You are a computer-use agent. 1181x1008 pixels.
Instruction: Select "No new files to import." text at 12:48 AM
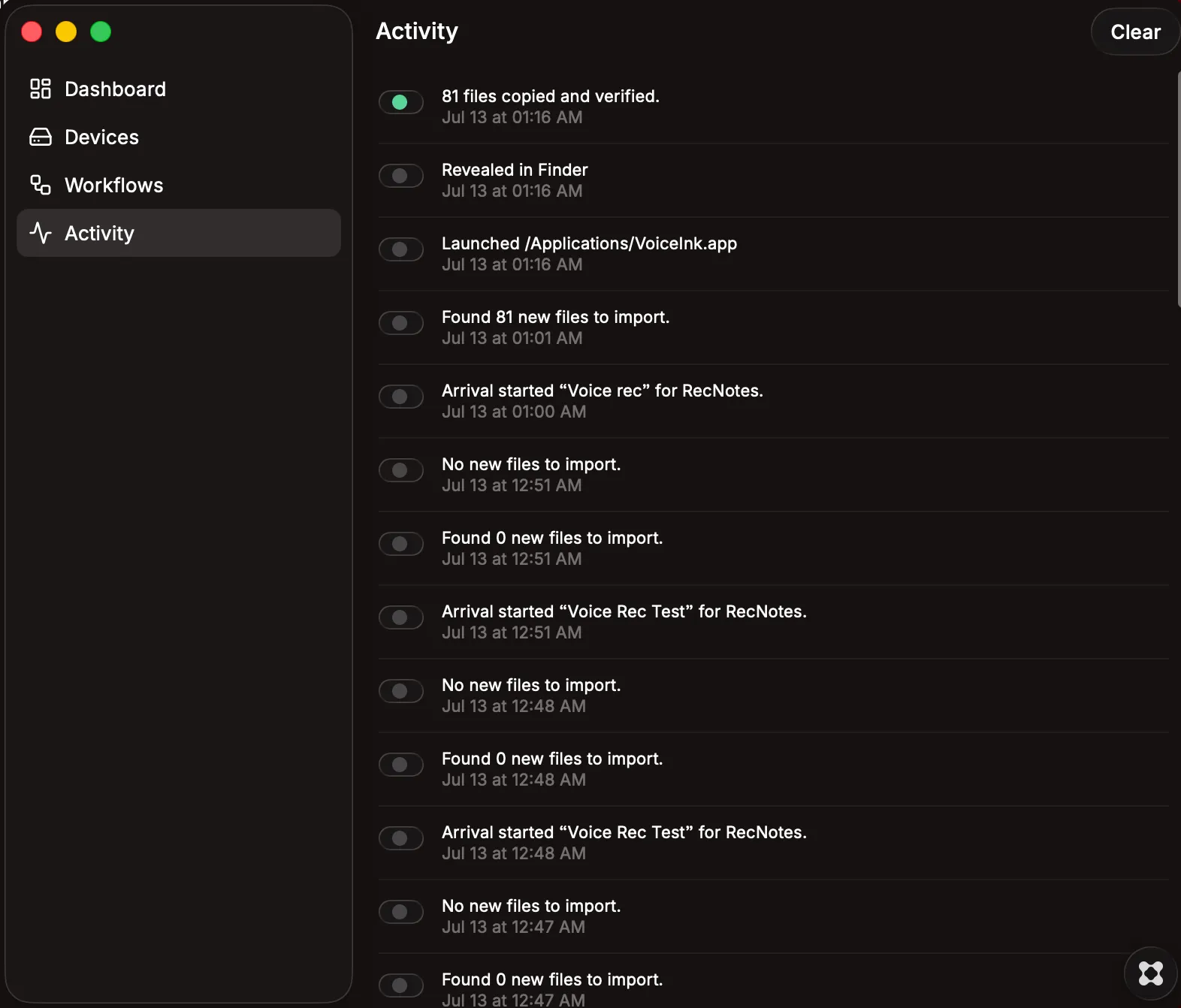531,685
